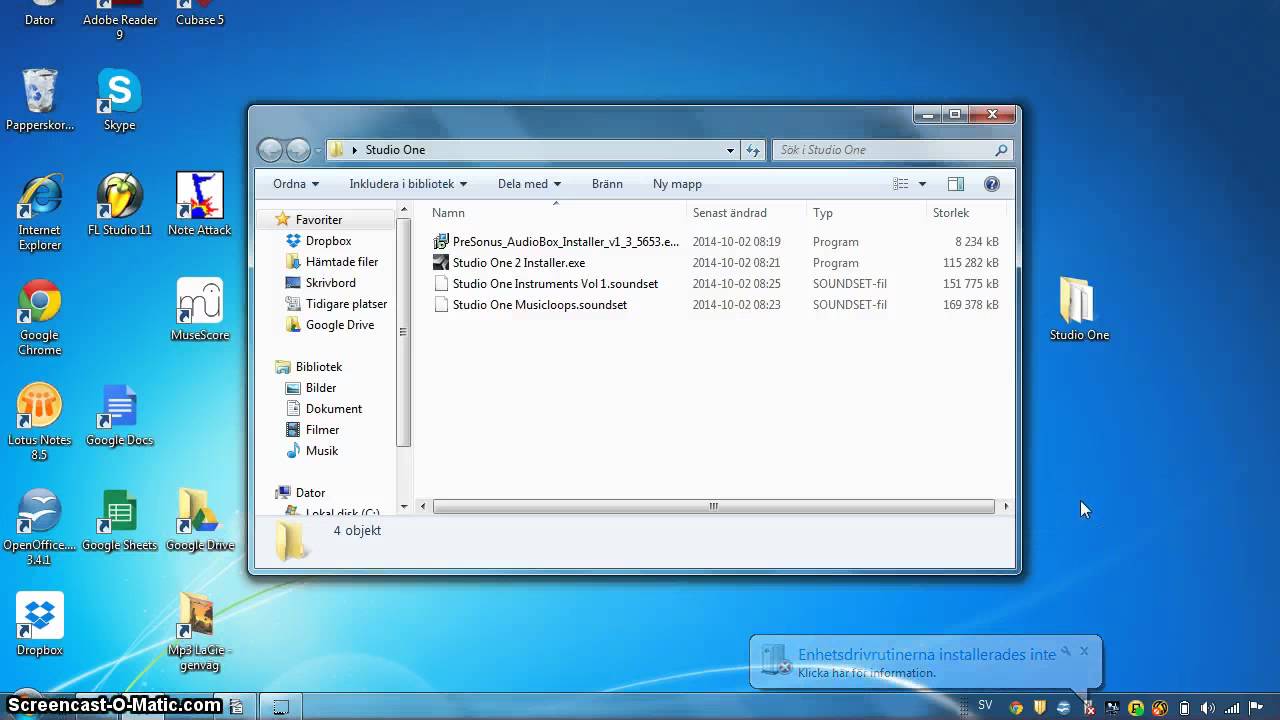Select the Google Drive desktop shortcut
The width and height of the screenshot is (1280, 720).
pyautogui.click(x=200, y=520)
